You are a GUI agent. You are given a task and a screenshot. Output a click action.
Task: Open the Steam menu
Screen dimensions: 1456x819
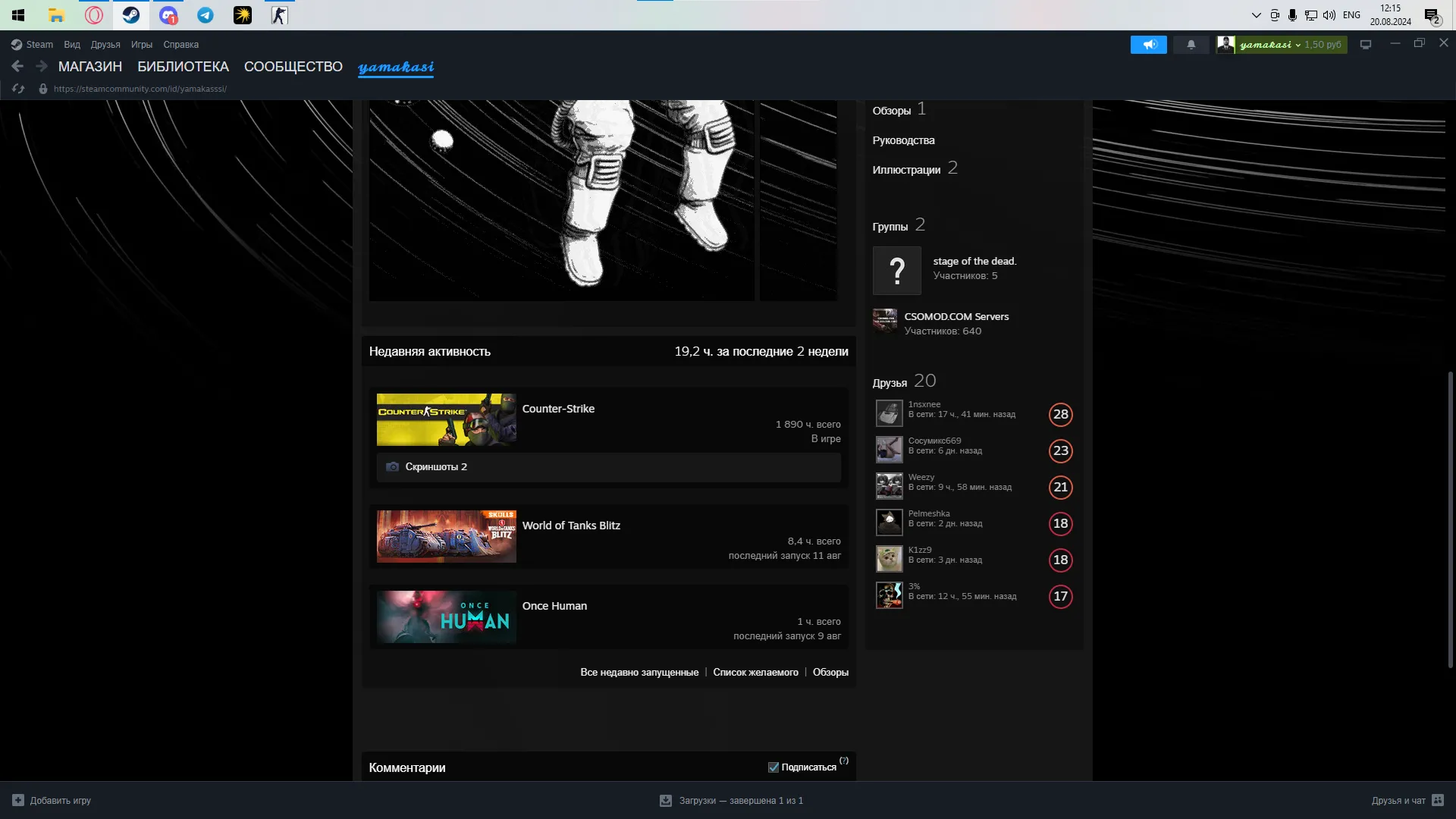click(x=33, y=45)
